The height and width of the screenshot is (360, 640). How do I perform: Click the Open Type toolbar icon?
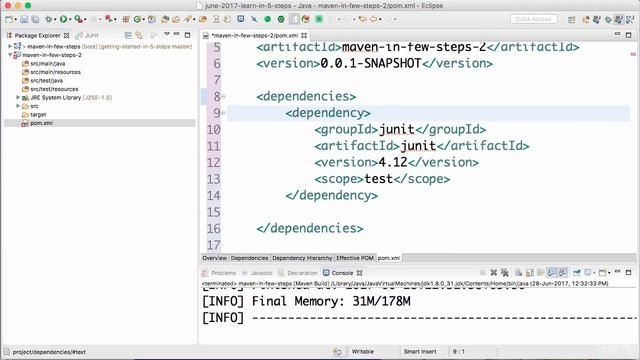tap(165, 19)
